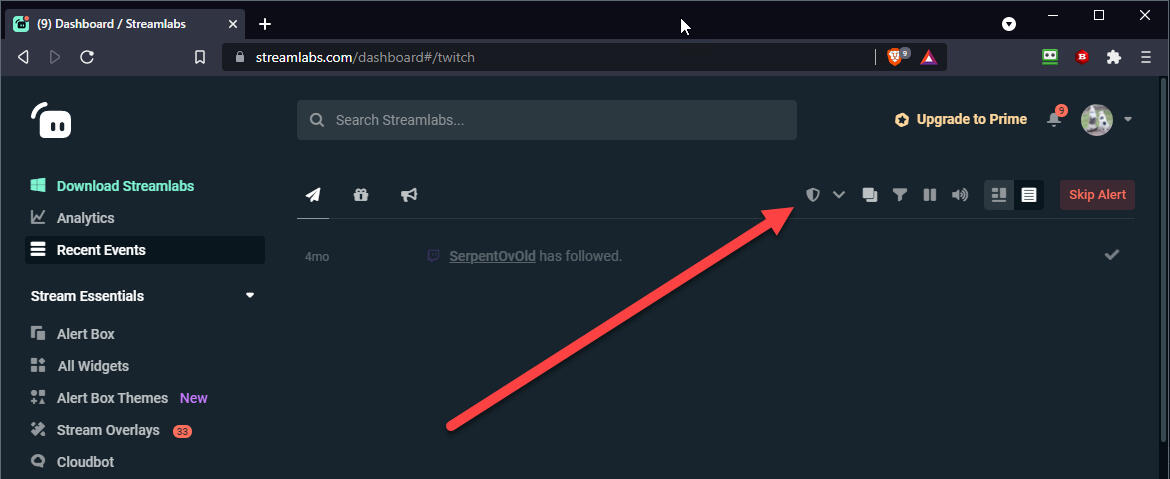Image resolution: width=1170 pixels, height=479 pixels.
Task: Click the Search Streamlabs field
Action: pyautogui.click(x=547, y=120)
